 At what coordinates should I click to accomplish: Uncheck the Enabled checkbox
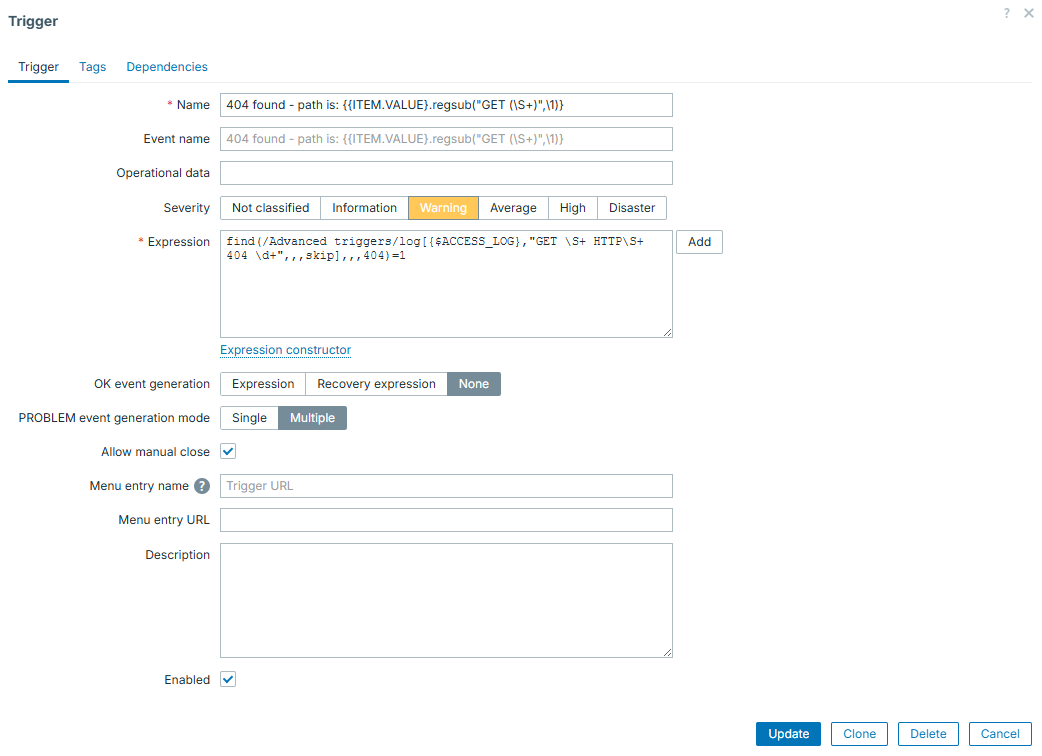[x=228, y=679]
